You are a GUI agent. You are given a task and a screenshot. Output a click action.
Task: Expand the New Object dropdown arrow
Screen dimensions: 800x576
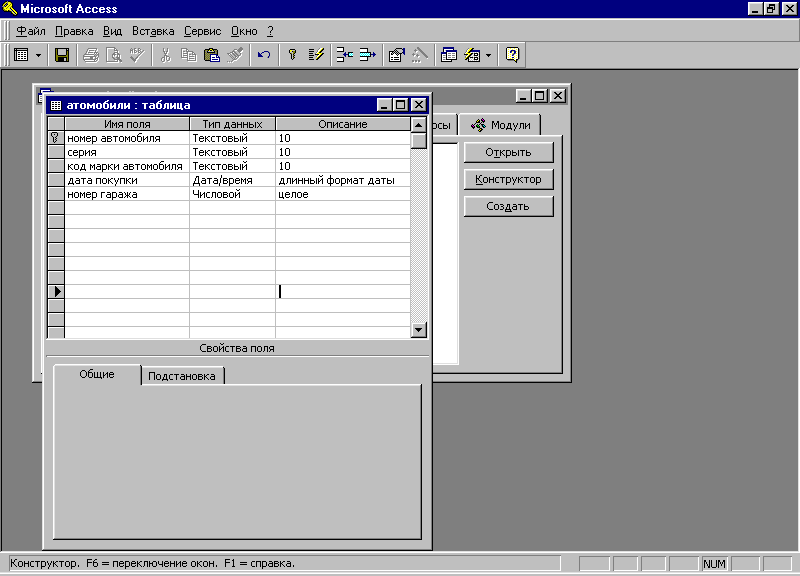[488, 55]
